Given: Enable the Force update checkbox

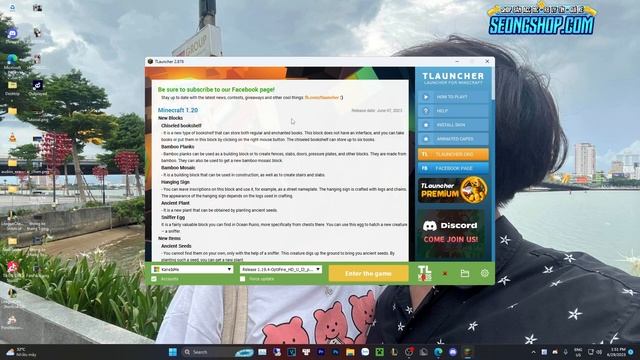Looking at the screenshot, I should 242,279.
